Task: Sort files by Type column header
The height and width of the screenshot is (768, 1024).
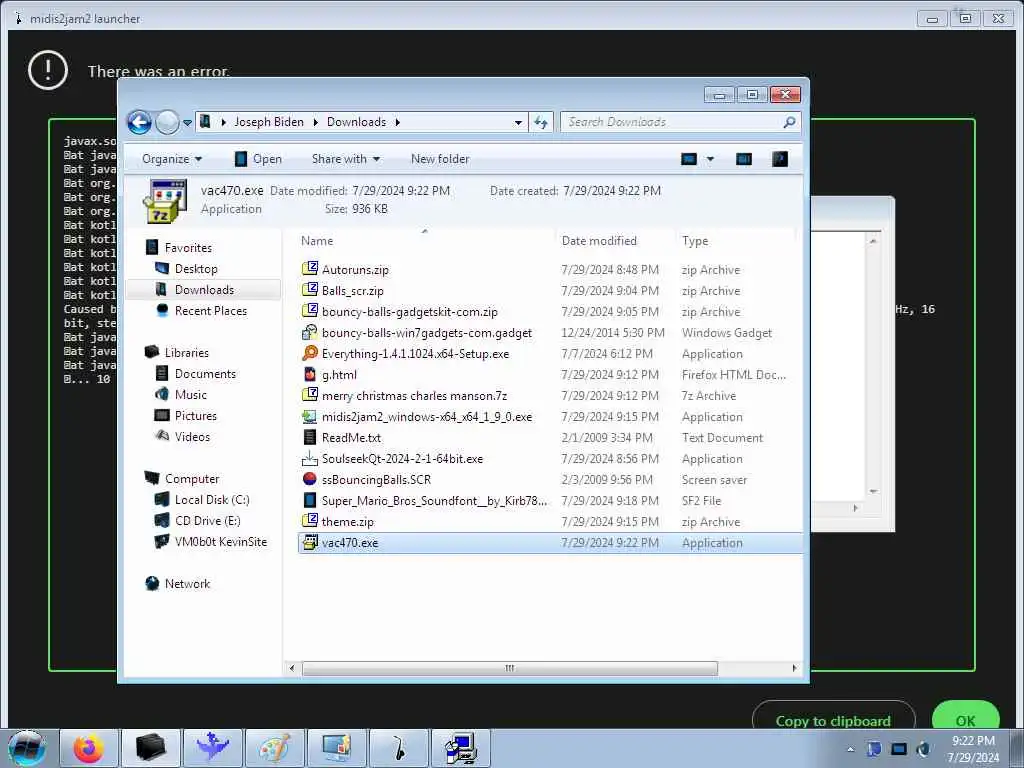Action: 695,241
